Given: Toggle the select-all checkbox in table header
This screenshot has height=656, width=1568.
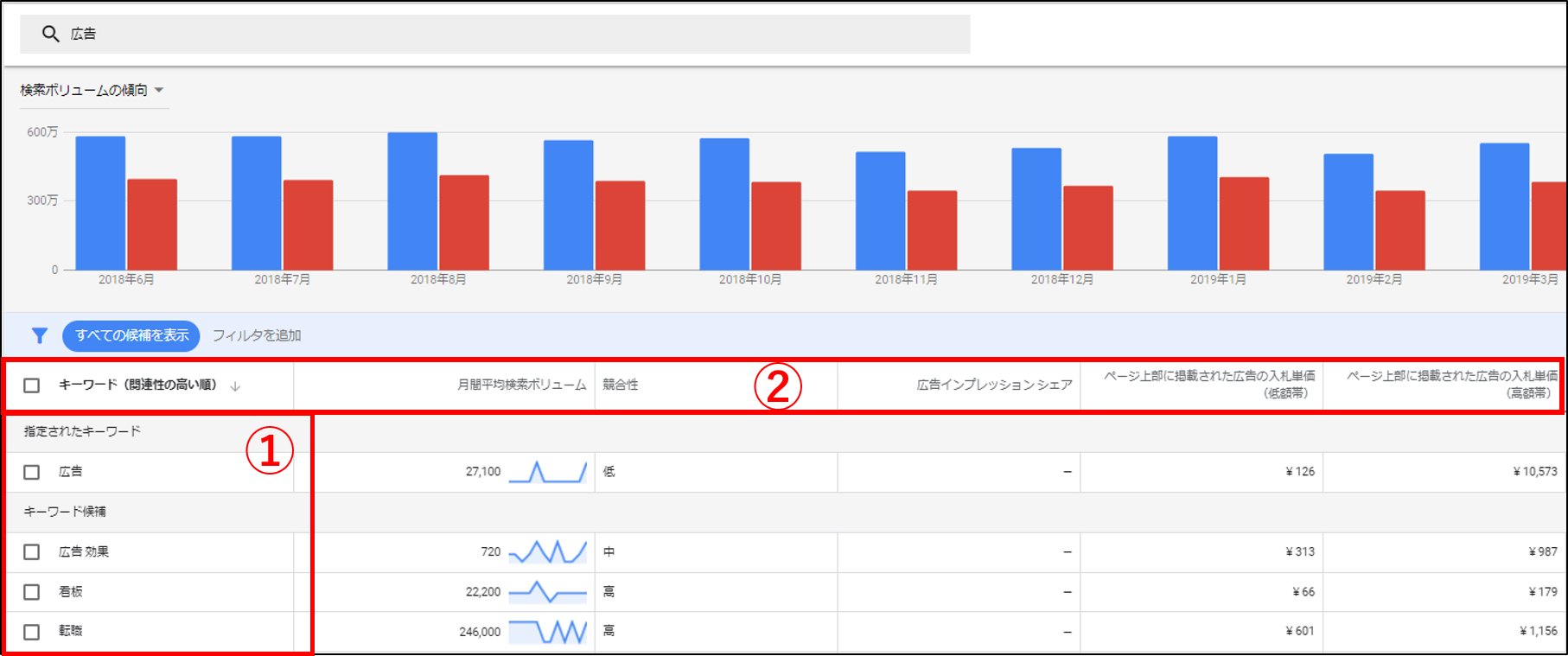Looking at the screenshot, I should tap(32, 385).
